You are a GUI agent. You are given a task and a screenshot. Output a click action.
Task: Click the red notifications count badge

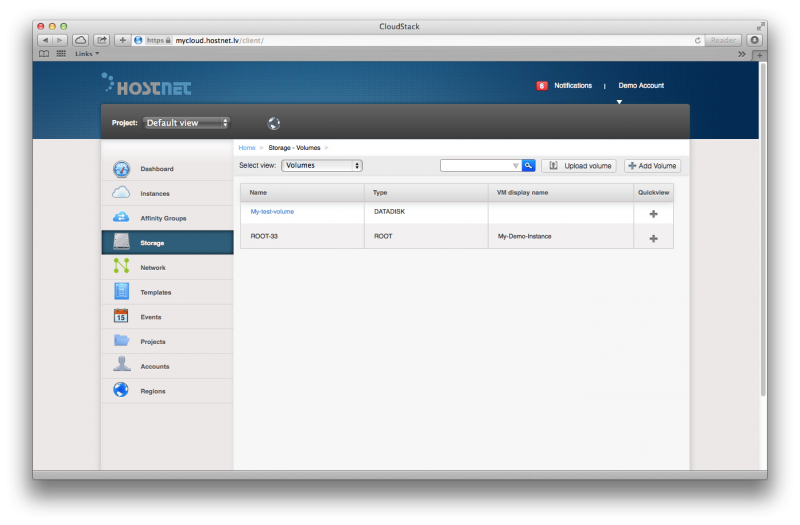pyautogui.click(x=542, y=86)
